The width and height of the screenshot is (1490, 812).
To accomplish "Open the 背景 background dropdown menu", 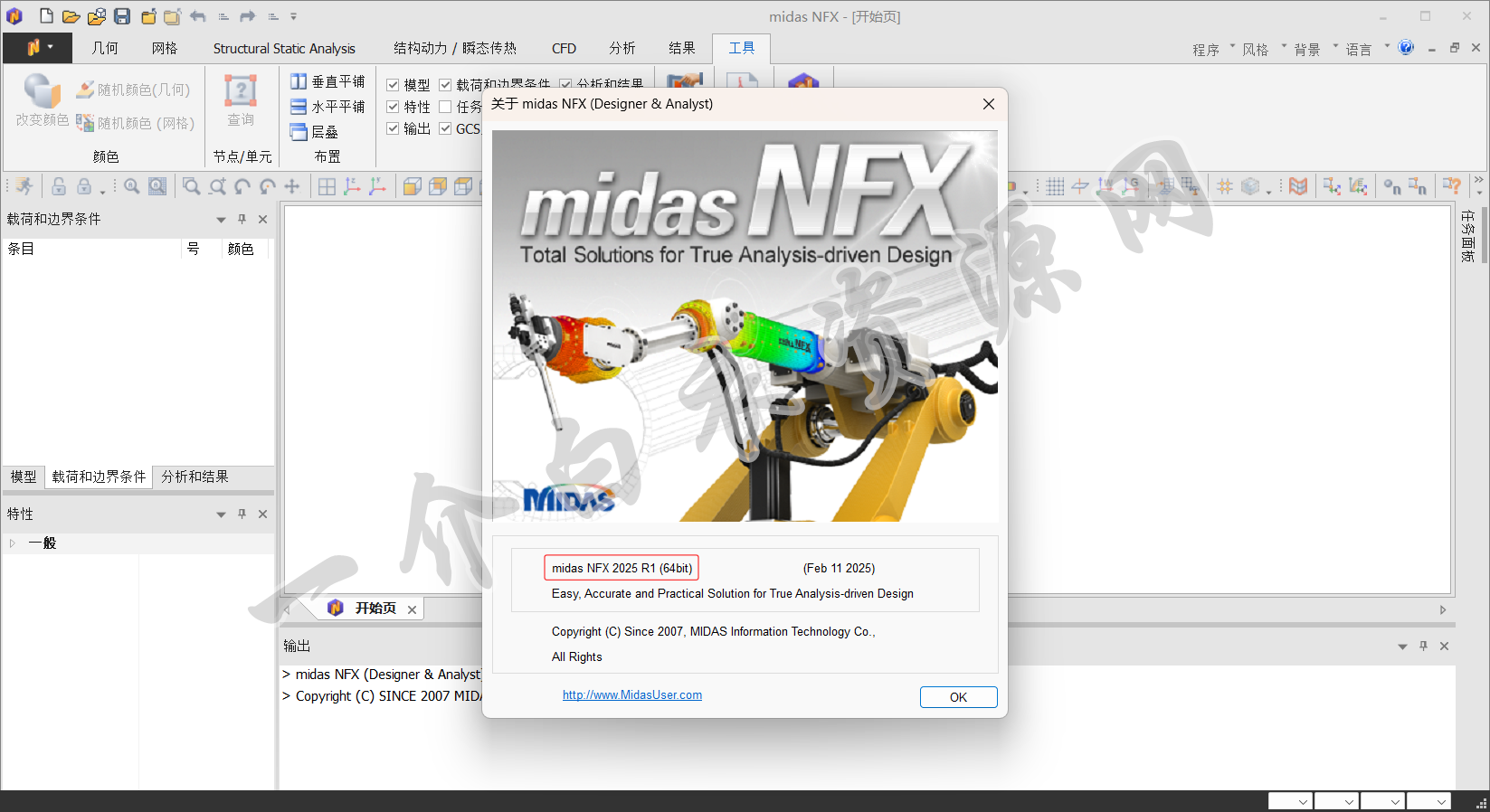I will pos(1314,49).
